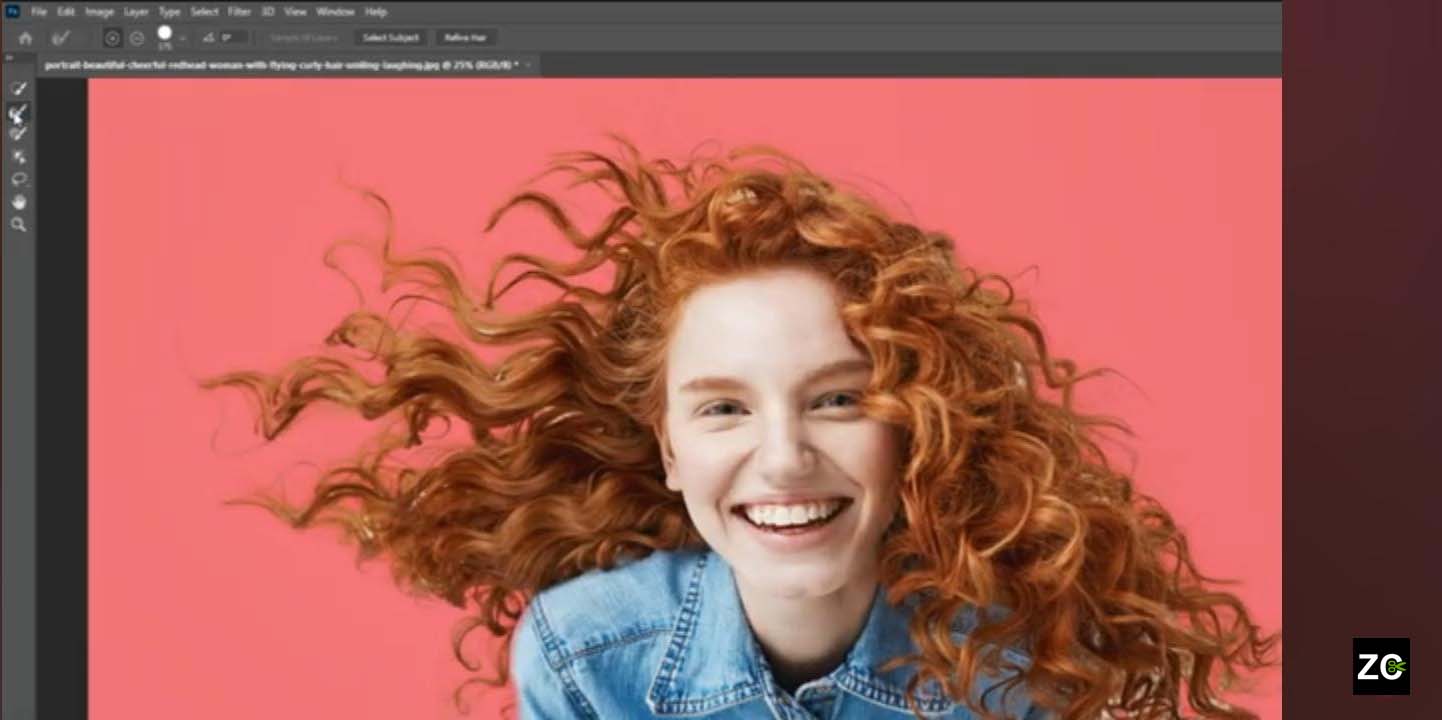The height and width of the screenshot is (720, 1442).
Task: Open the Type menu
Action: pos(169,12)
